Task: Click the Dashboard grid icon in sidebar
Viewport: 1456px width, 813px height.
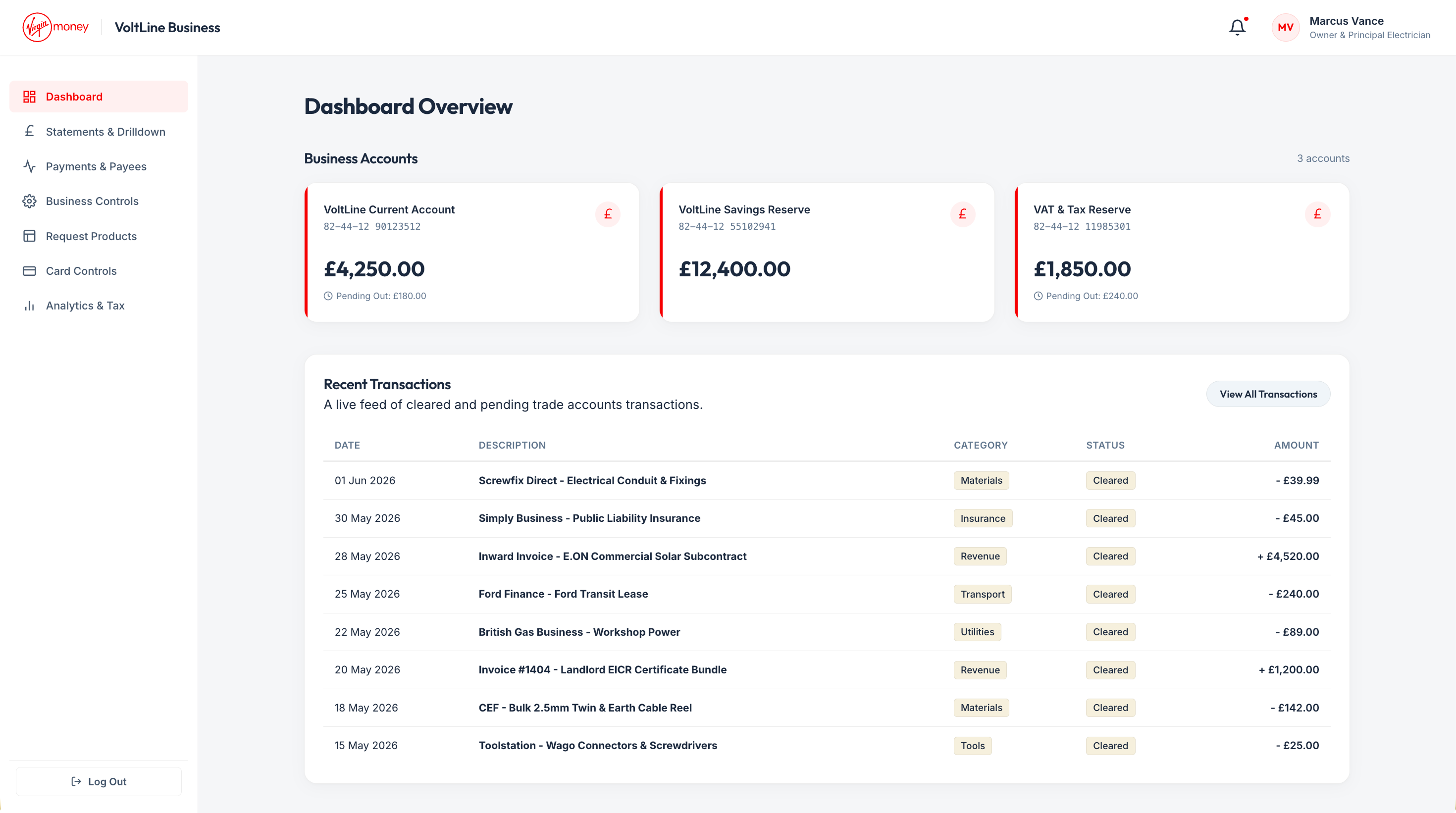Action: [29, 97]
